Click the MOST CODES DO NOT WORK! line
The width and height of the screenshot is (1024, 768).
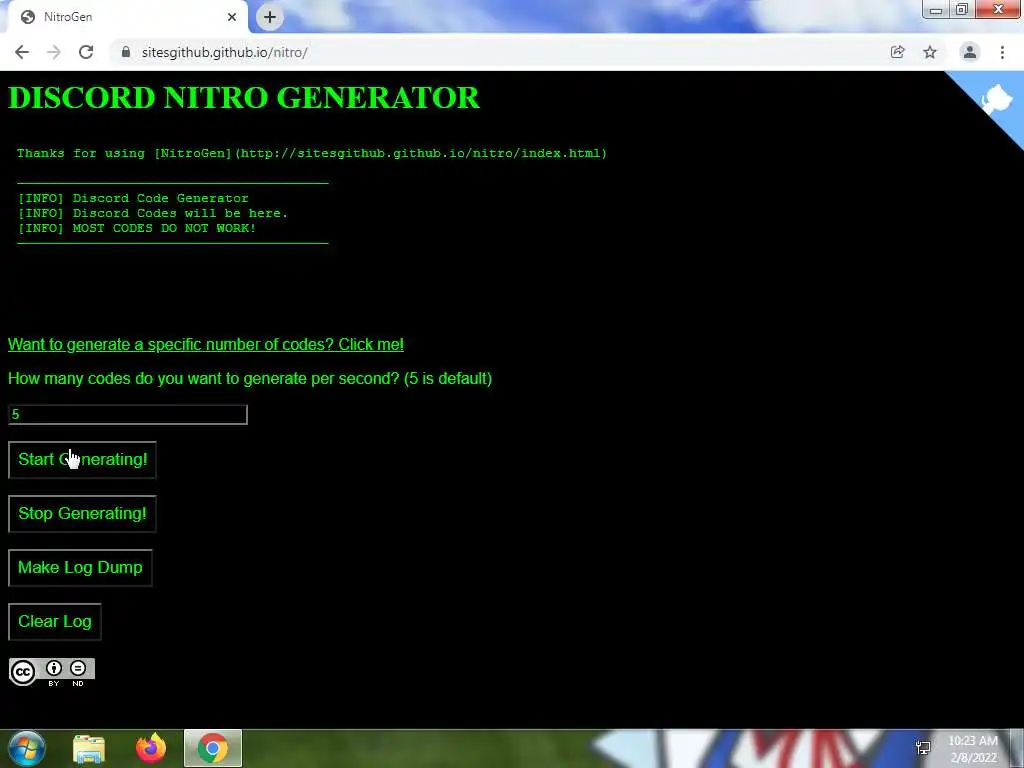(137, 228)
